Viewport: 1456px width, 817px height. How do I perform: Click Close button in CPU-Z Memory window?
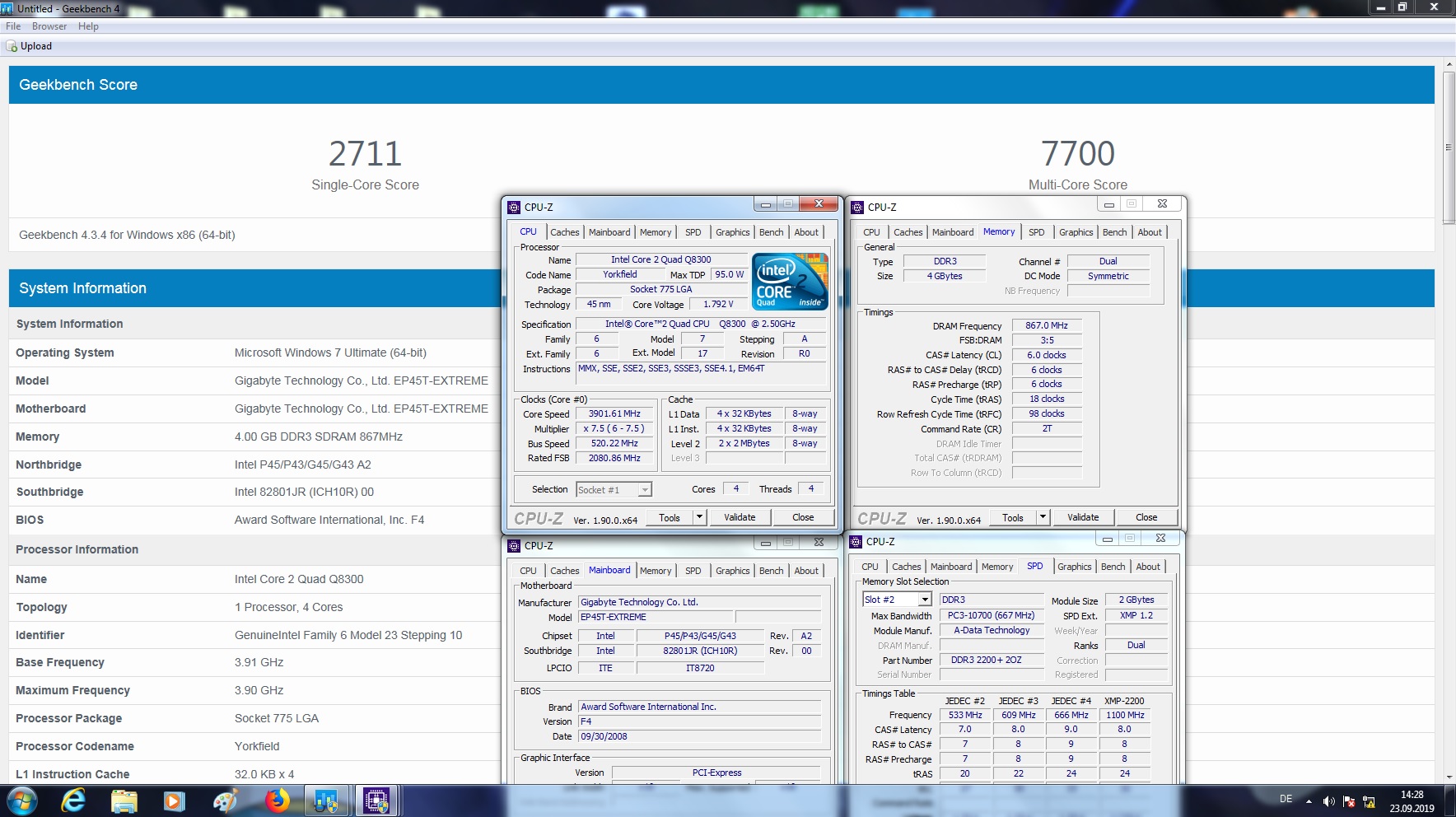[1146, 517]
